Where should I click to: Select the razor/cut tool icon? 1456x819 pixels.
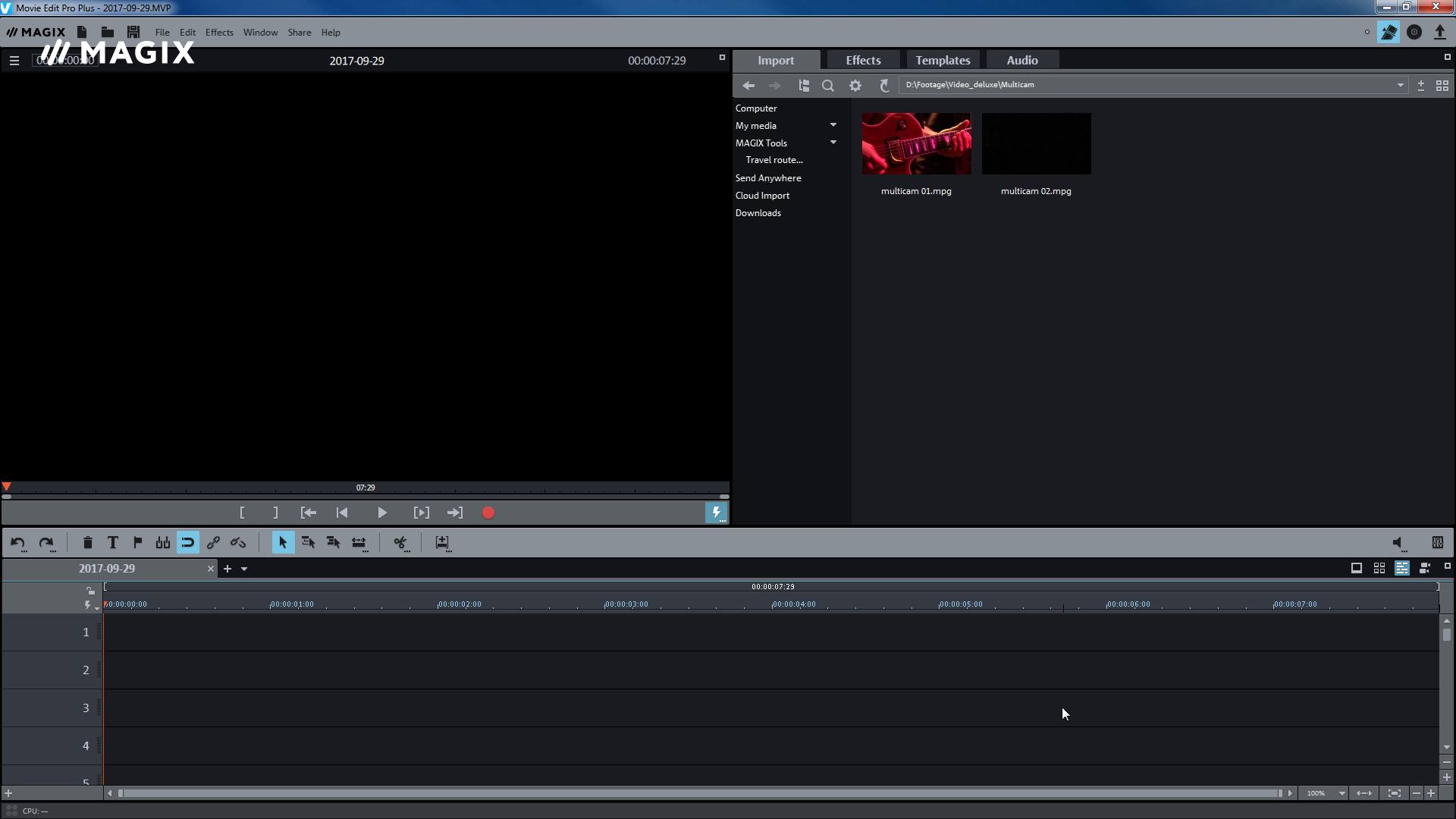point(400,542)
